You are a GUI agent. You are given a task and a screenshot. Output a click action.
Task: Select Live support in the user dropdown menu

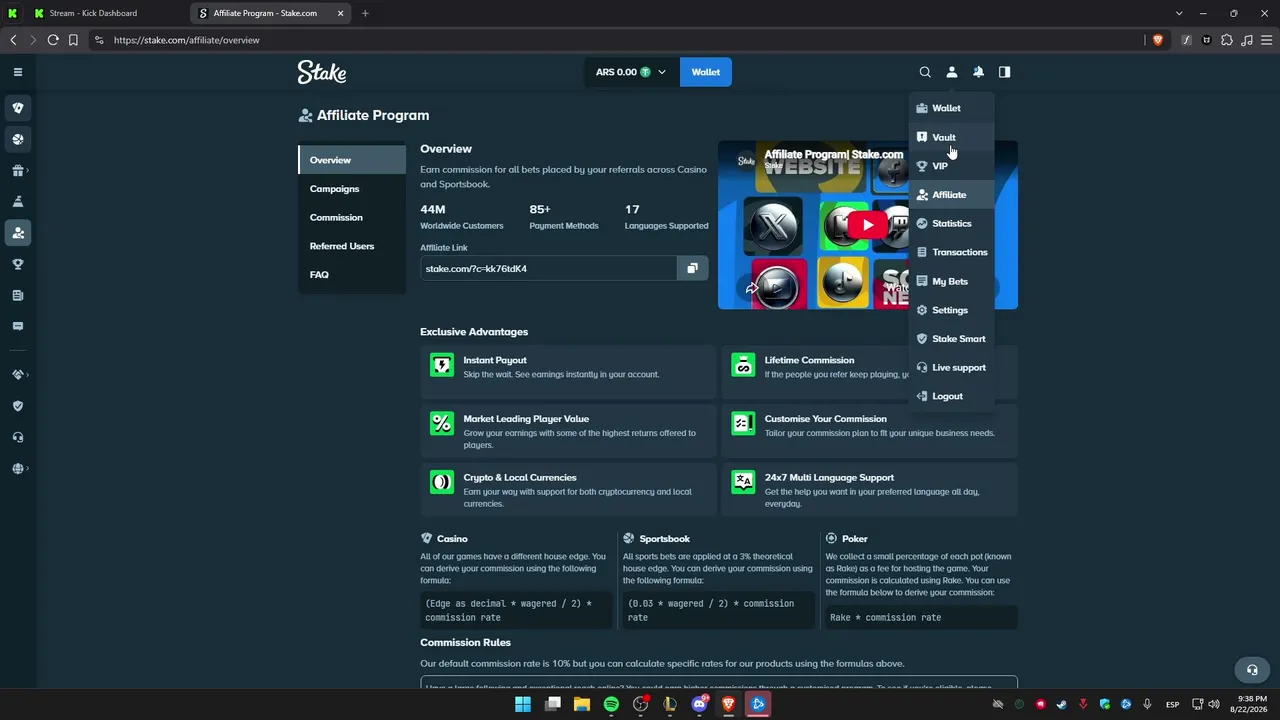pyautogui.click(x=952, y=368)
